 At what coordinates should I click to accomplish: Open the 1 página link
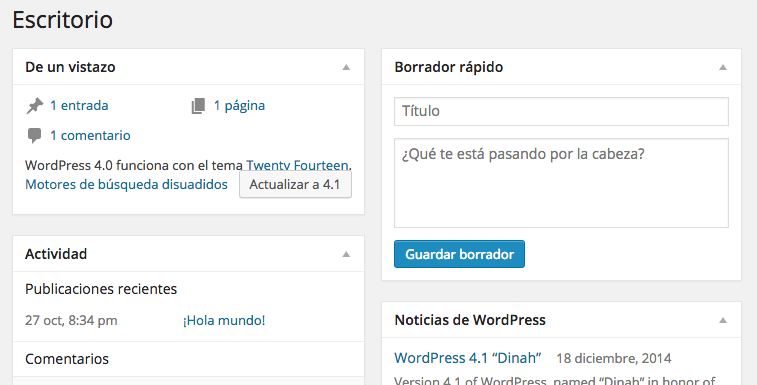(x=239, y=106)
